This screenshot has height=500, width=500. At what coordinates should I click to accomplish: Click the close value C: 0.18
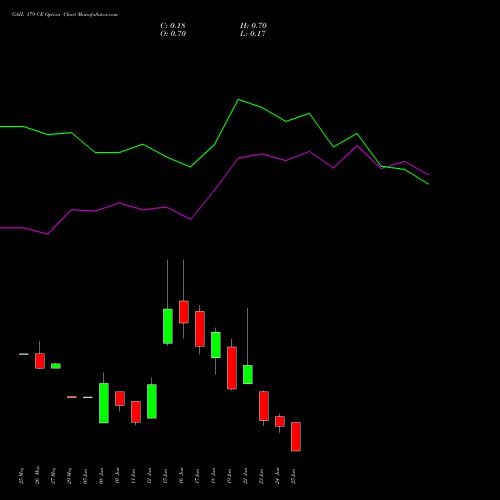[x=173, y=26]
